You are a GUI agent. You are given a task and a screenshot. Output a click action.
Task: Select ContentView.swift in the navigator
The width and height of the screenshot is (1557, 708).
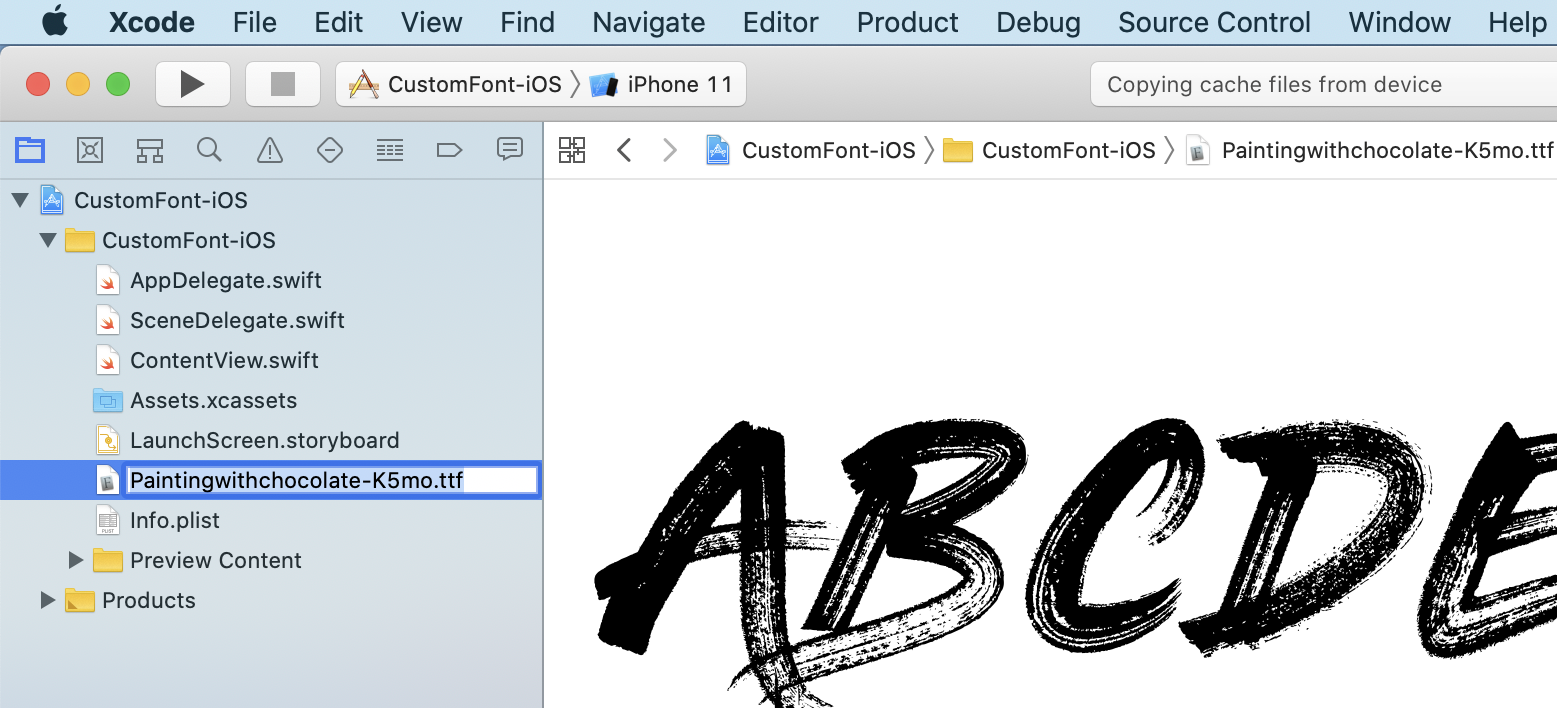[224, 360]
